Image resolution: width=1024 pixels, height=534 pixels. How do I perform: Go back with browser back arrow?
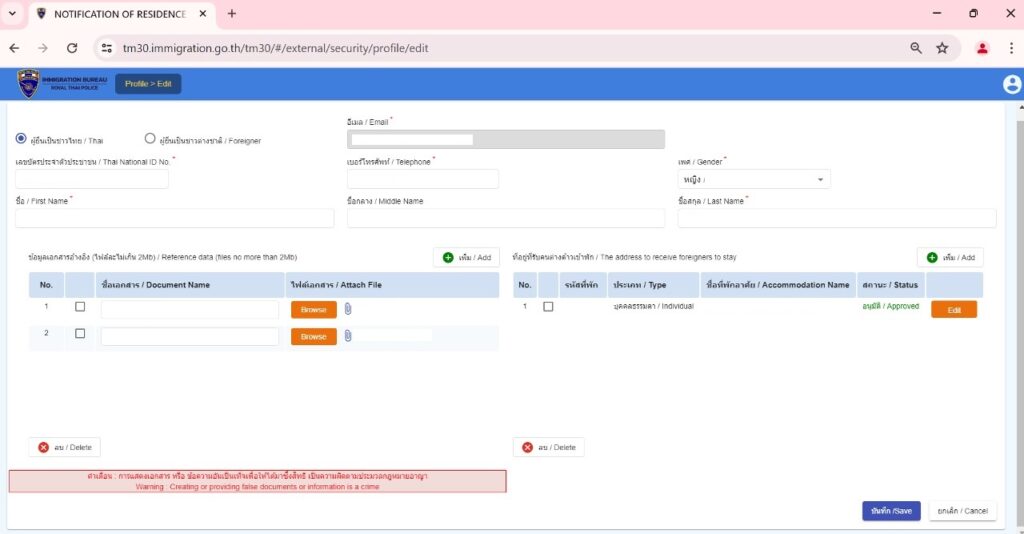click(14, 48)
